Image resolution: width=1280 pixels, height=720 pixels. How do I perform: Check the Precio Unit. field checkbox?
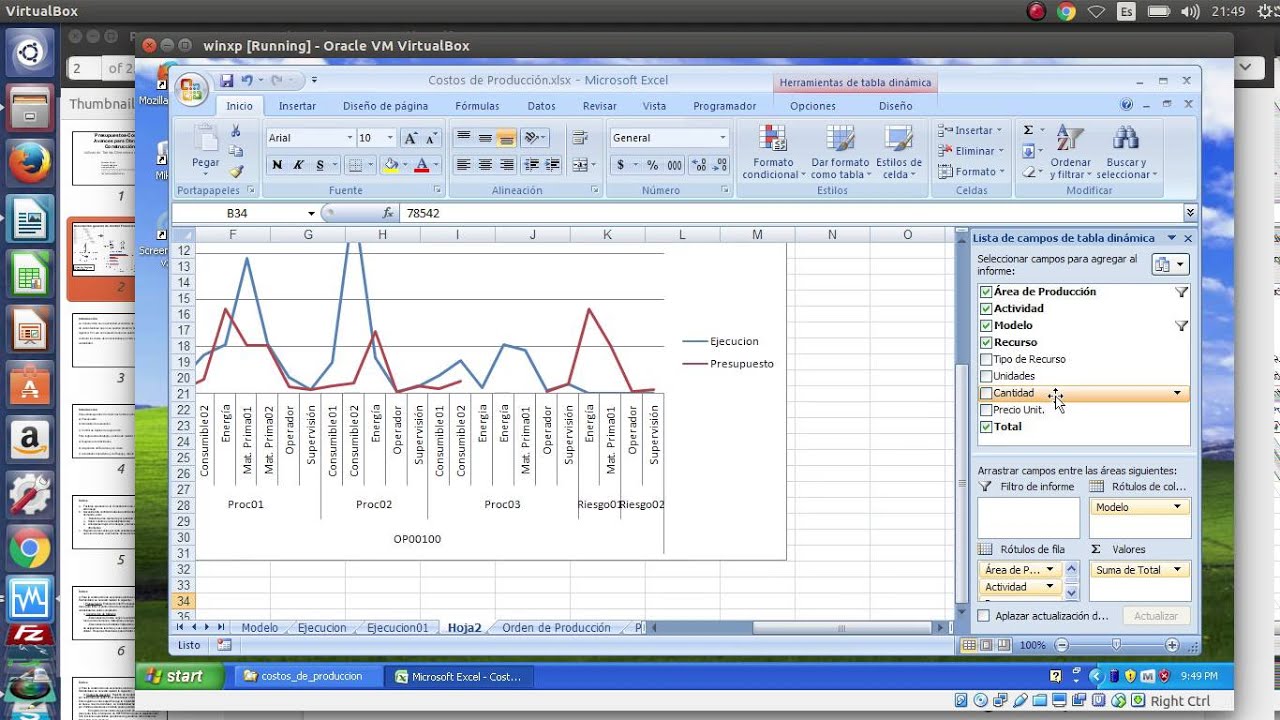[987, 410]
